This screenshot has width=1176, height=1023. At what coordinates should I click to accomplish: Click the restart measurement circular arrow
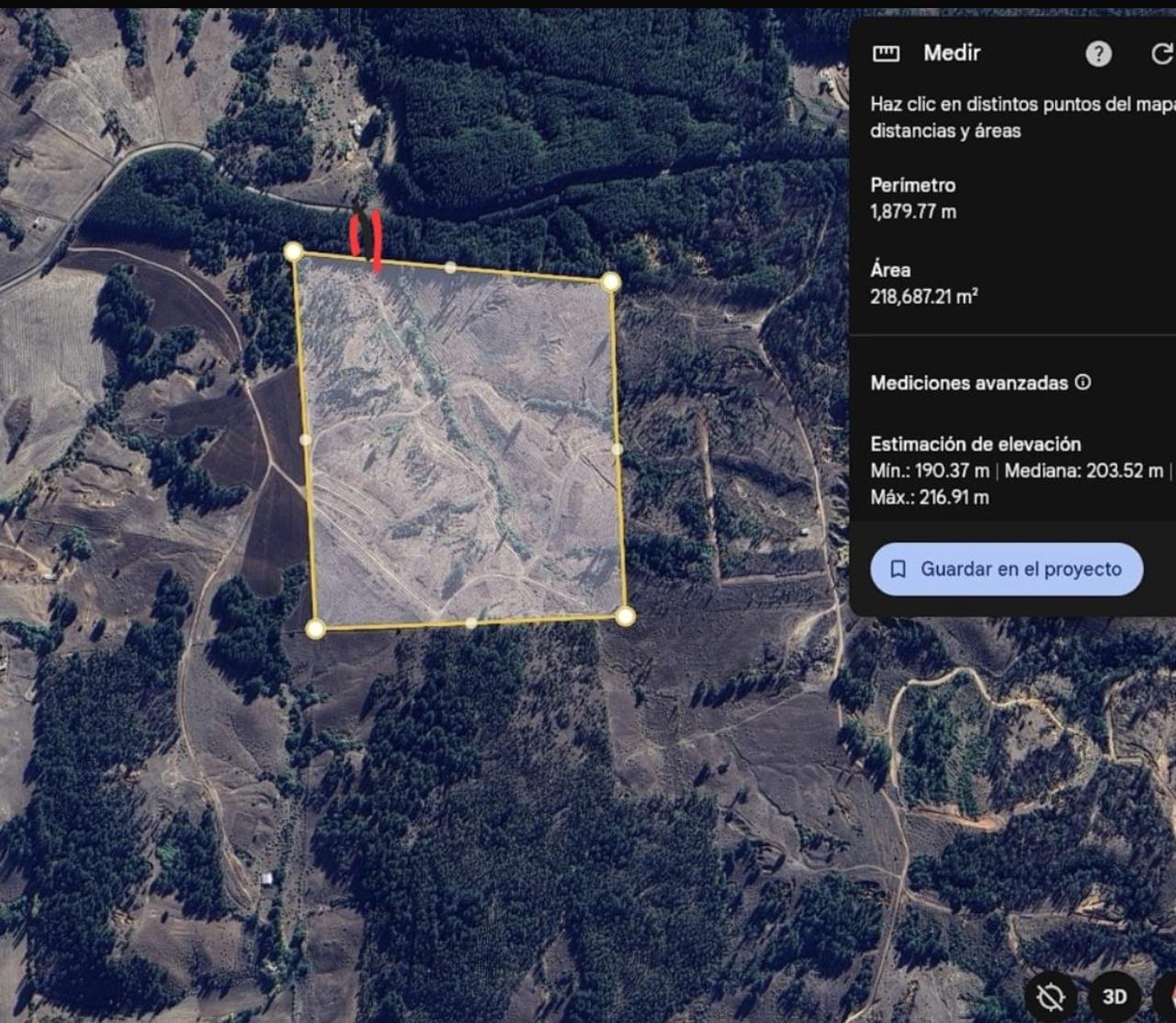1162,54
